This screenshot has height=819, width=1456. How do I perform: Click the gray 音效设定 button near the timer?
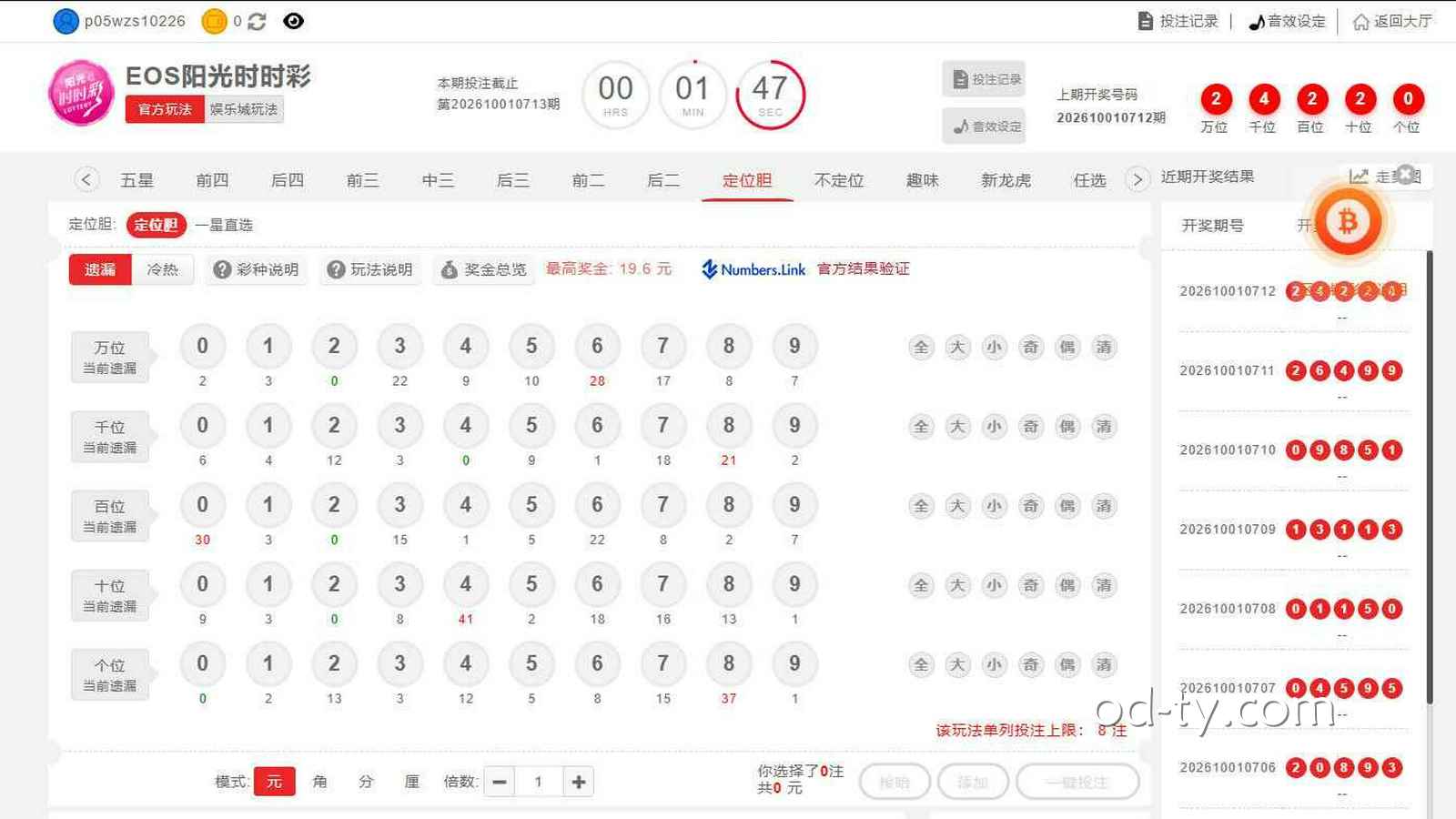[984, 126]
